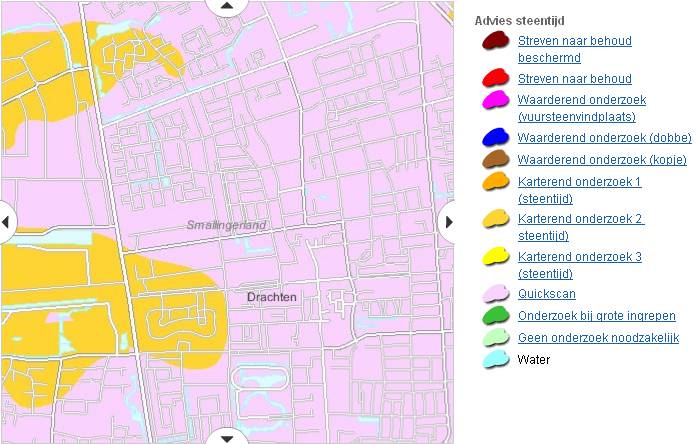
Task: Click the bright red 'Streven naar behoud' swatch
Action: click(496, 78)
